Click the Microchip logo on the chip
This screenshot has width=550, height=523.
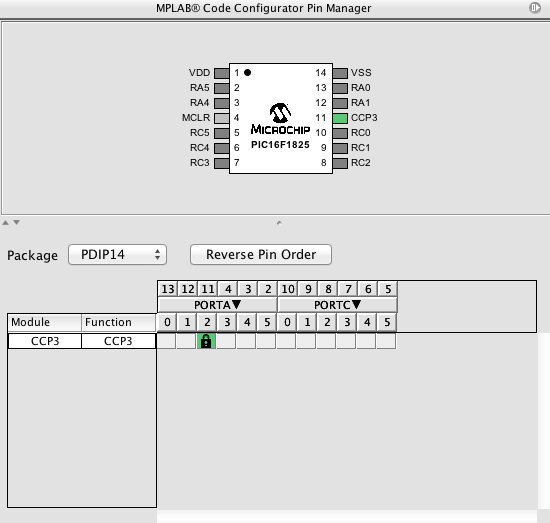[280, 119]
